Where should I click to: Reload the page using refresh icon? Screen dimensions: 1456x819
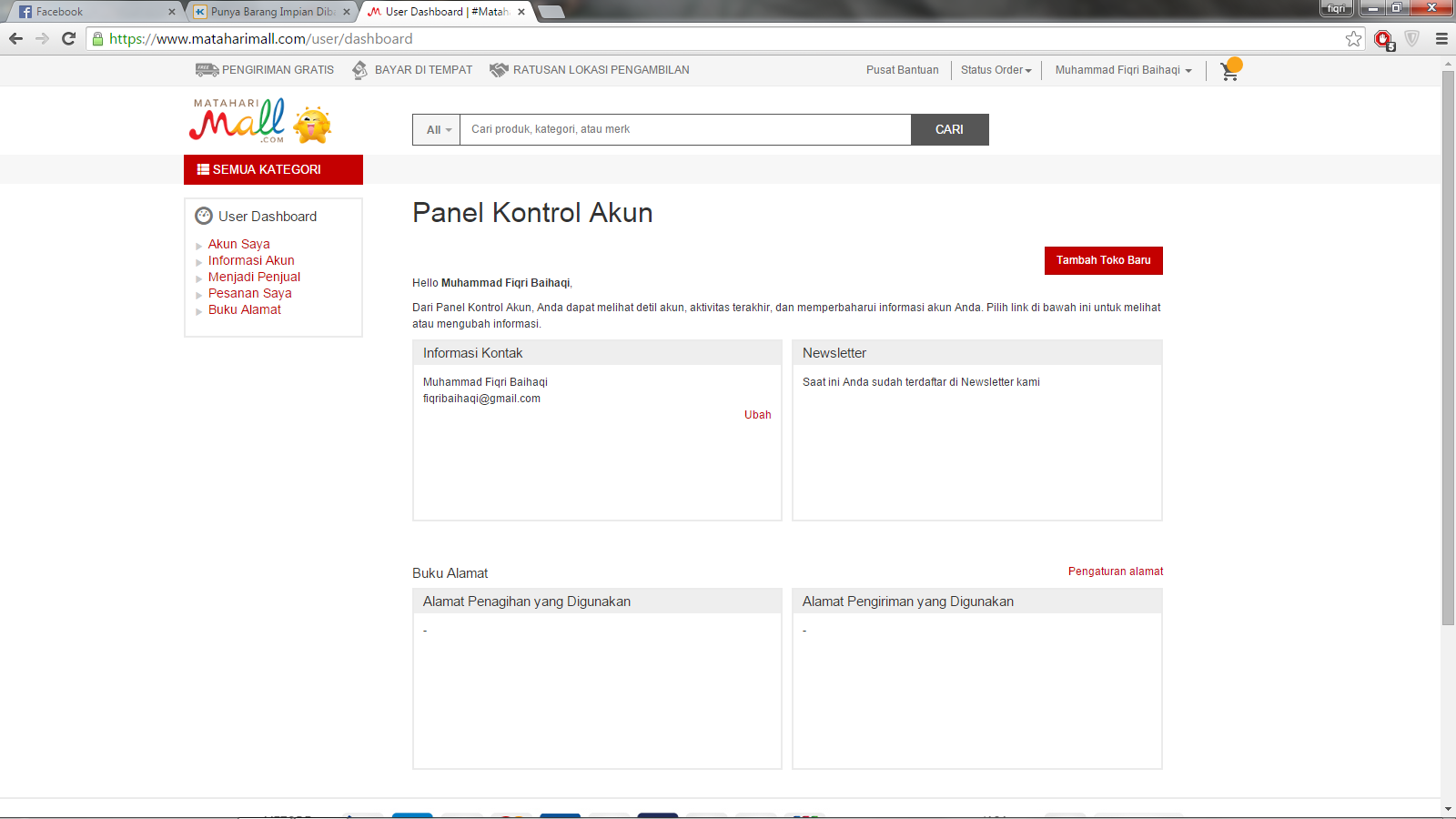68,39
